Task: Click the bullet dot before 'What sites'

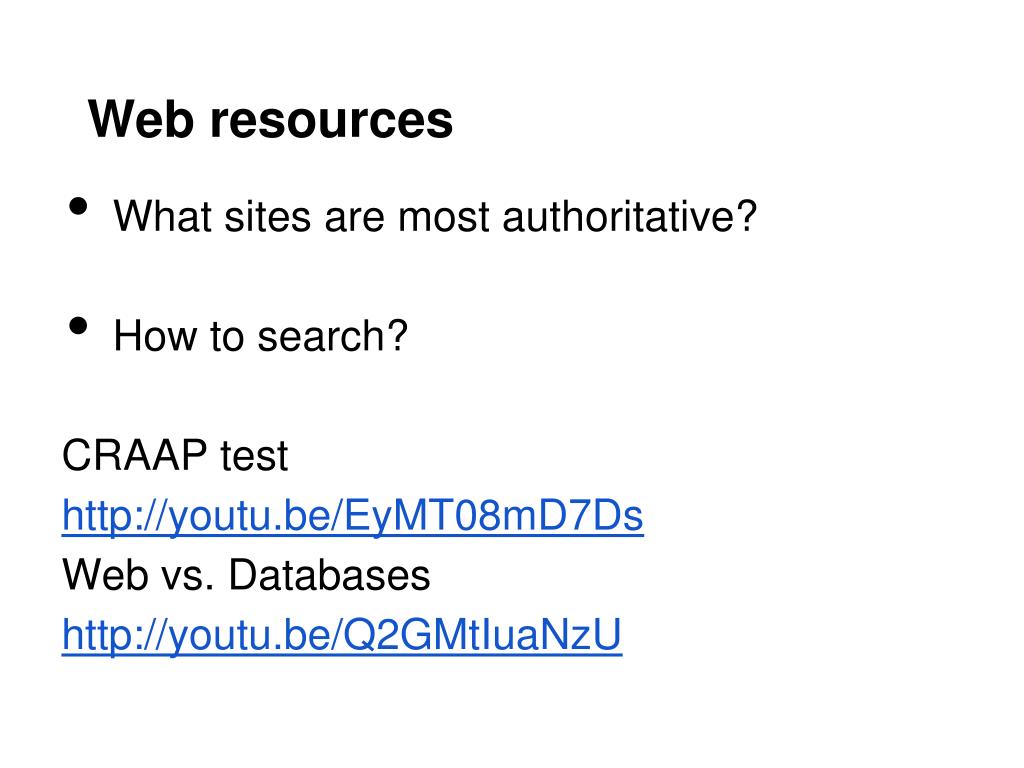Action: click(x=78, y=206)
